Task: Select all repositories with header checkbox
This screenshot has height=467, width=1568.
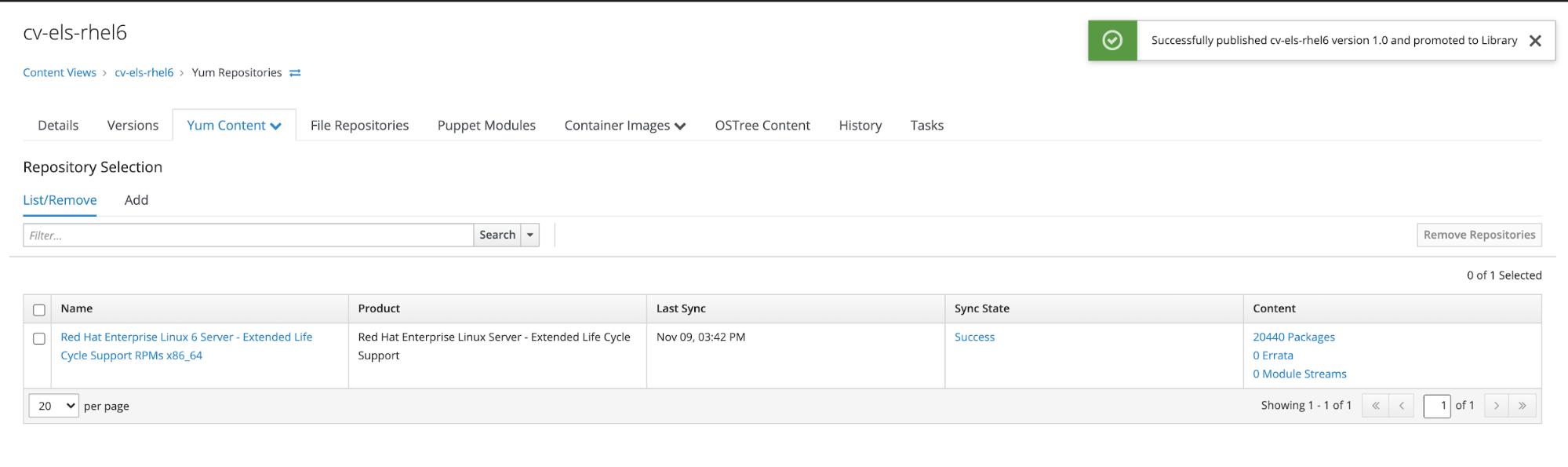Action: (x=39, y=310)
